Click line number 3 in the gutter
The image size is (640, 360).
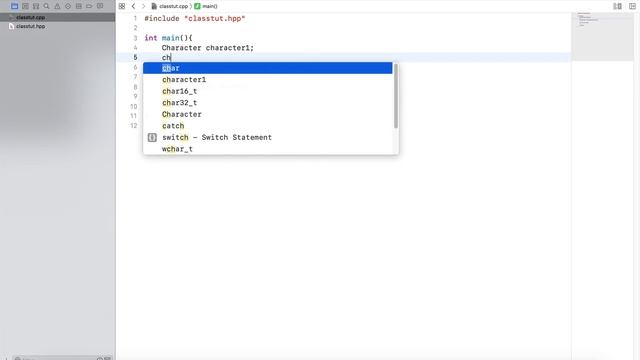pos(135,38)
